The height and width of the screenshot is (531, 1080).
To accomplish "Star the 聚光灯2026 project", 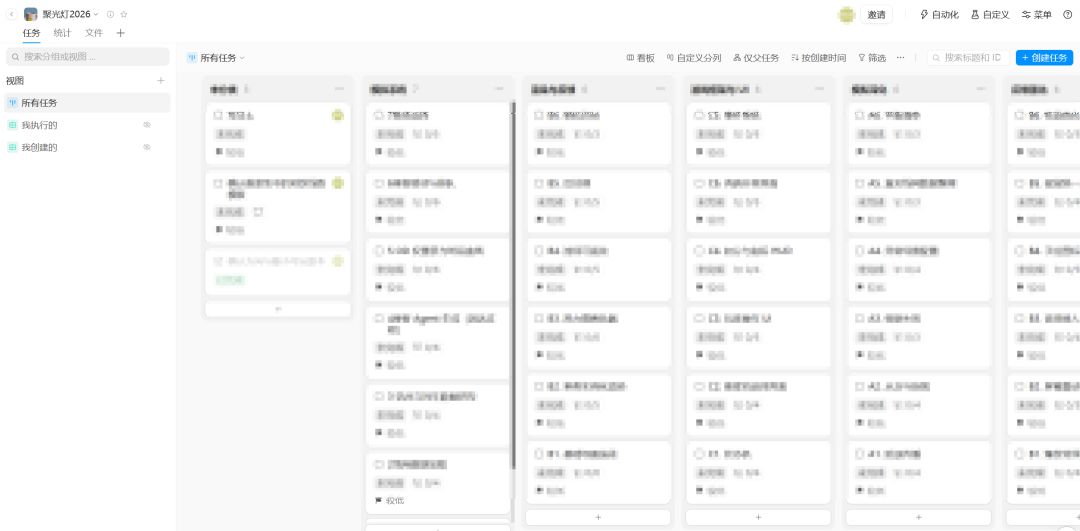I will click(x=124, y=14).
